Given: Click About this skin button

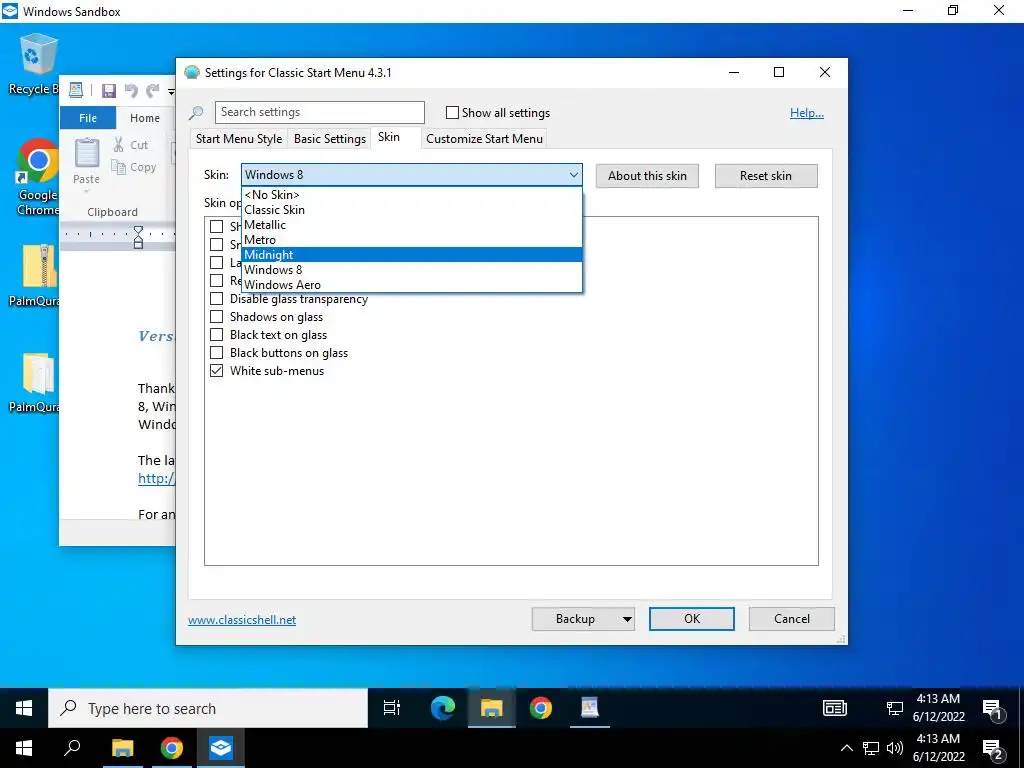Looking at the screenshot, I should (647, 176).
